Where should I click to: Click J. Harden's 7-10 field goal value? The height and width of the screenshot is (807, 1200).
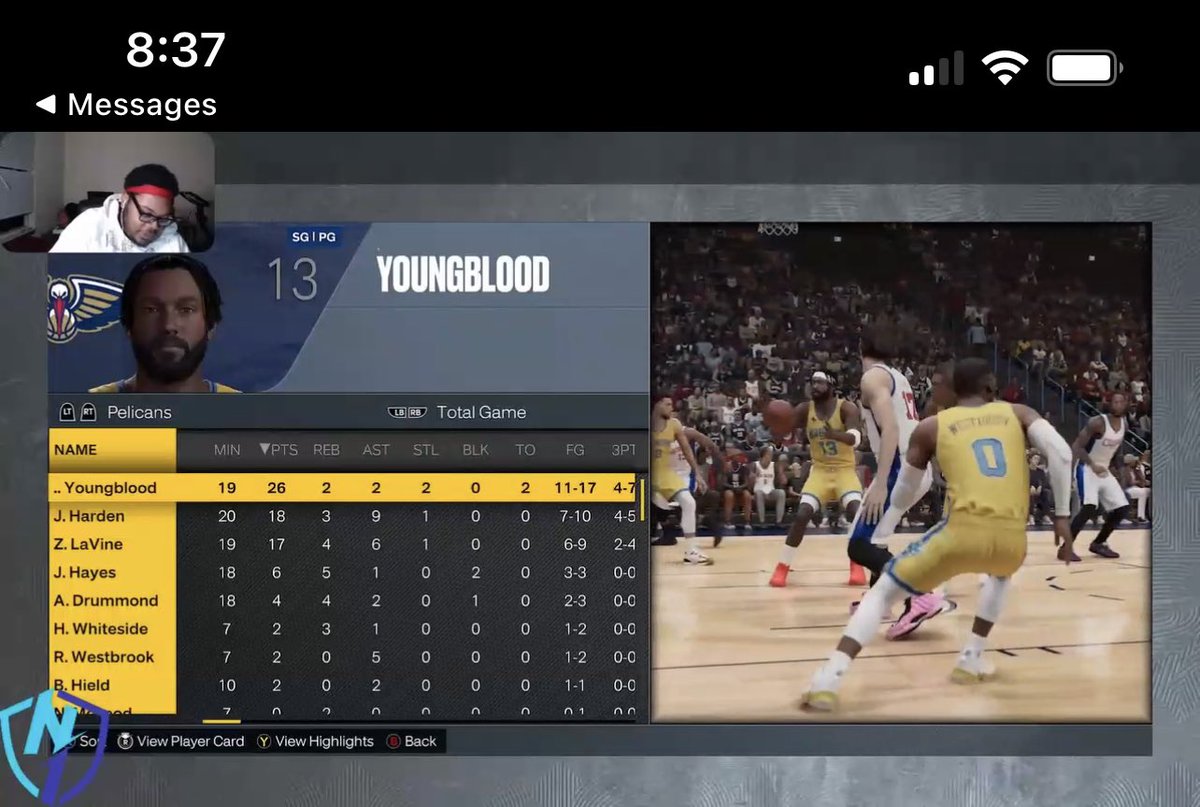pyautogui.click(x=575, y=516)
